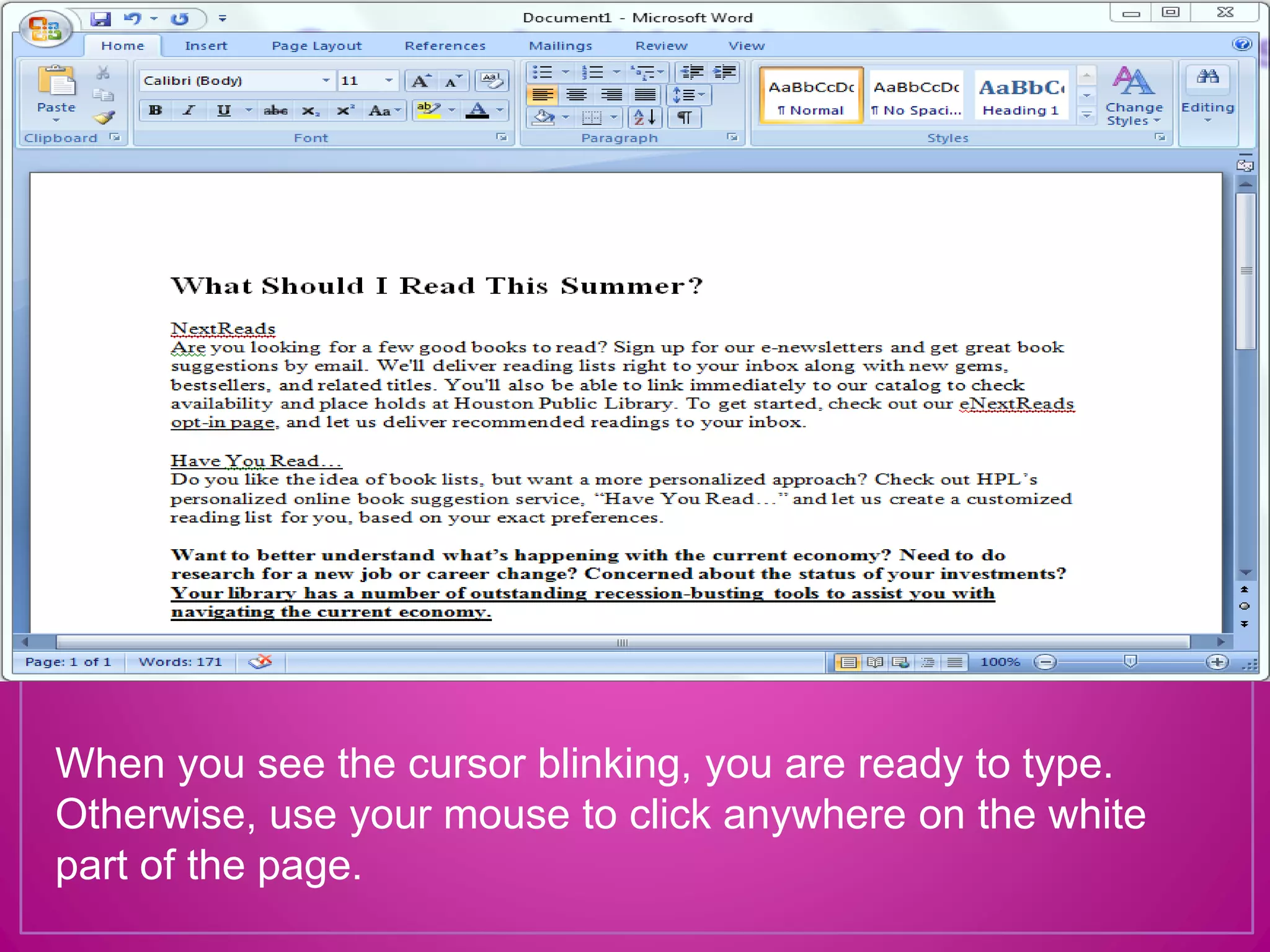Paste clipboard contents

[56, 90]
